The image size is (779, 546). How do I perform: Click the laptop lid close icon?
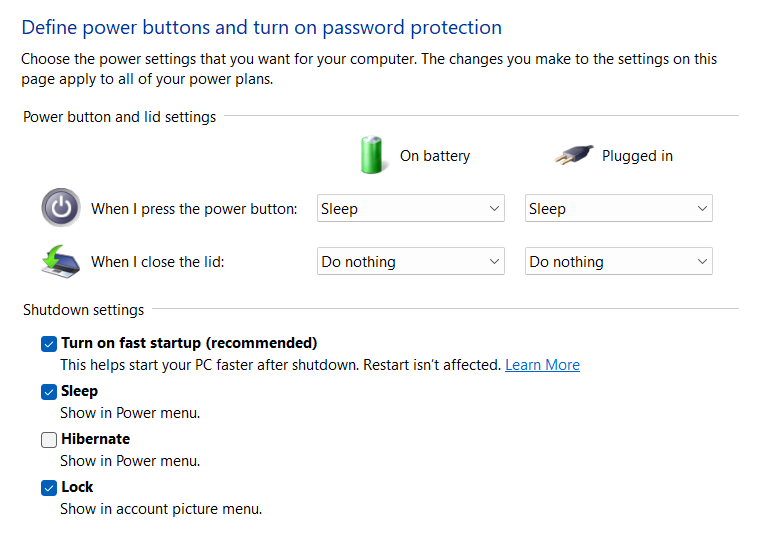point(60,261)
